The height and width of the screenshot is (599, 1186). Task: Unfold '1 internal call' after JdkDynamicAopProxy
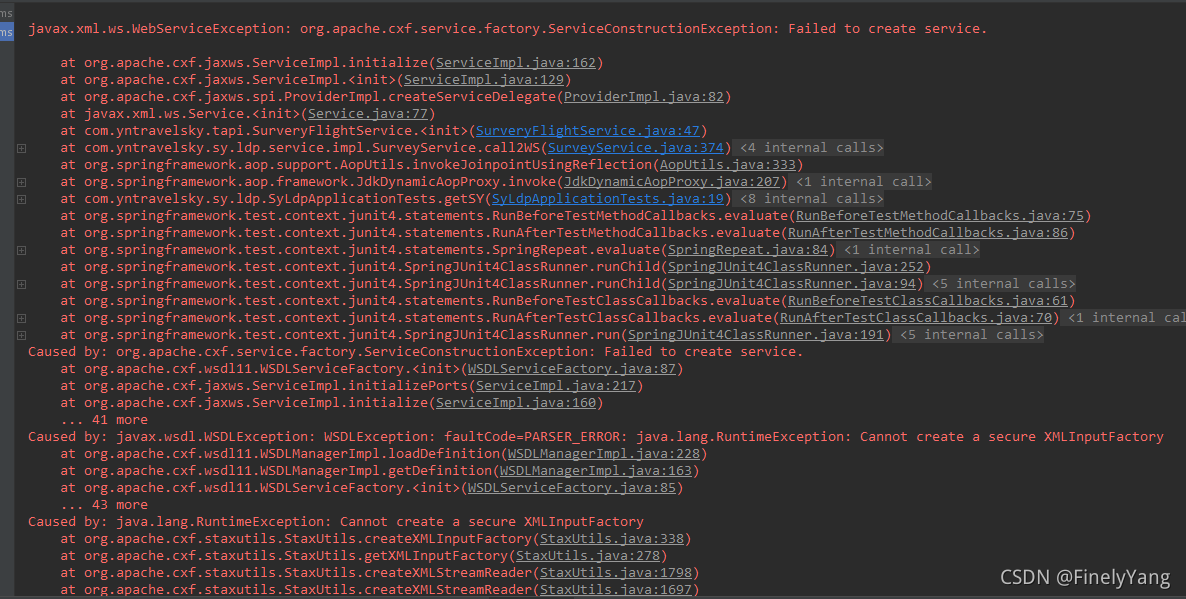(x=862, y=182)
